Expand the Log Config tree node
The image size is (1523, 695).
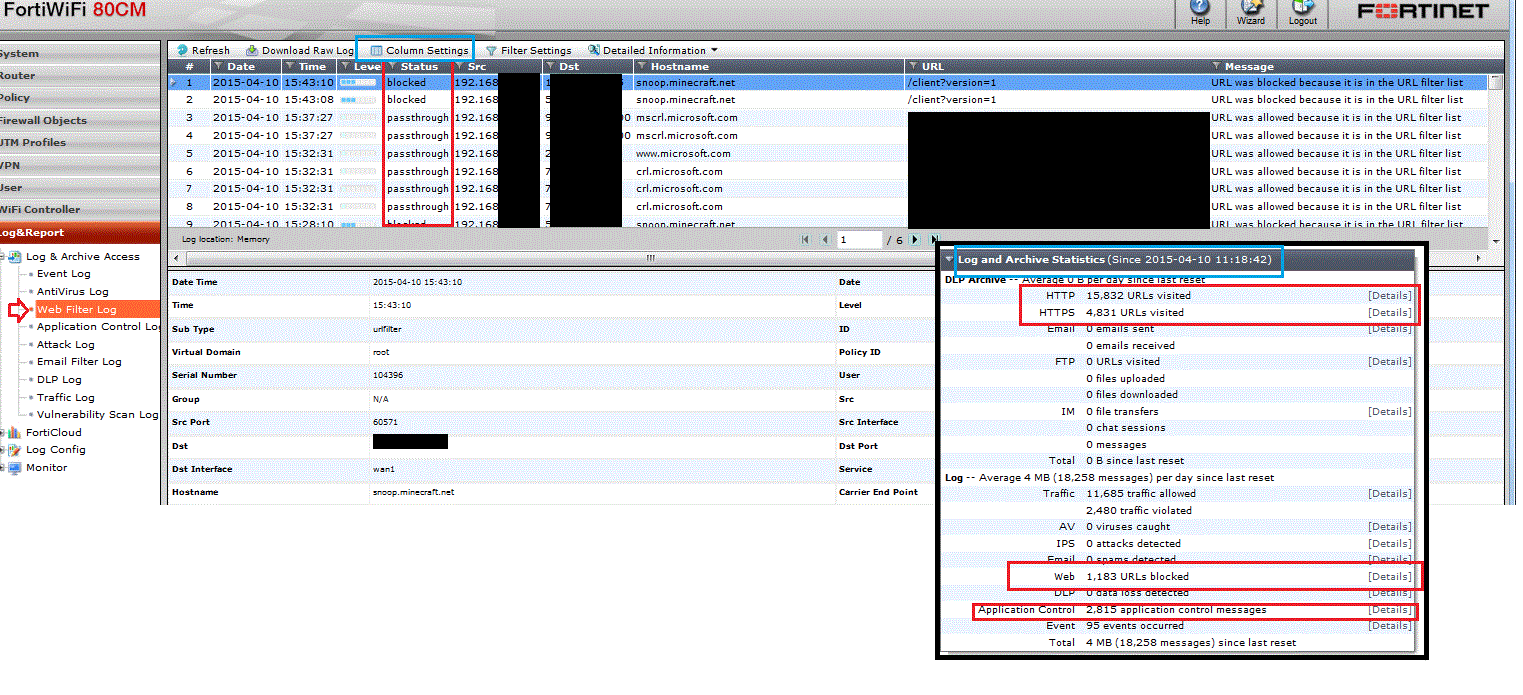pyautogui.click(x=2, y=450)
